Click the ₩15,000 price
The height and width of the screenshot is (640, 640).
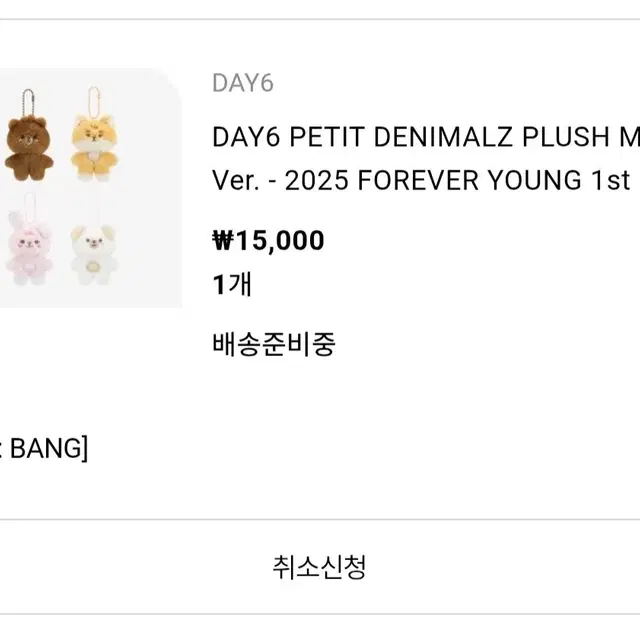coord(268,241)
